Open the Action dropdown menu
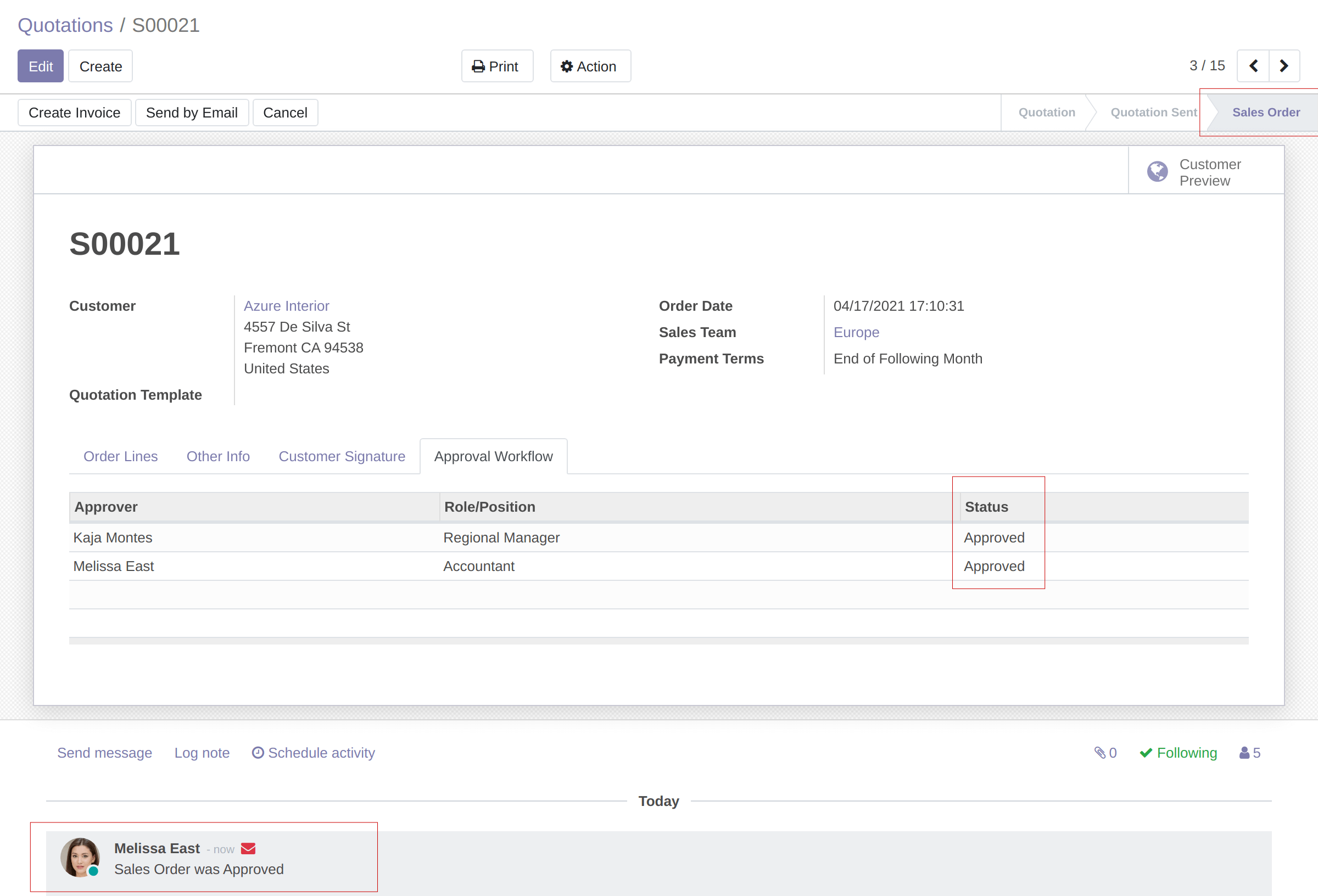1318x896 pixels. (590, 66)
